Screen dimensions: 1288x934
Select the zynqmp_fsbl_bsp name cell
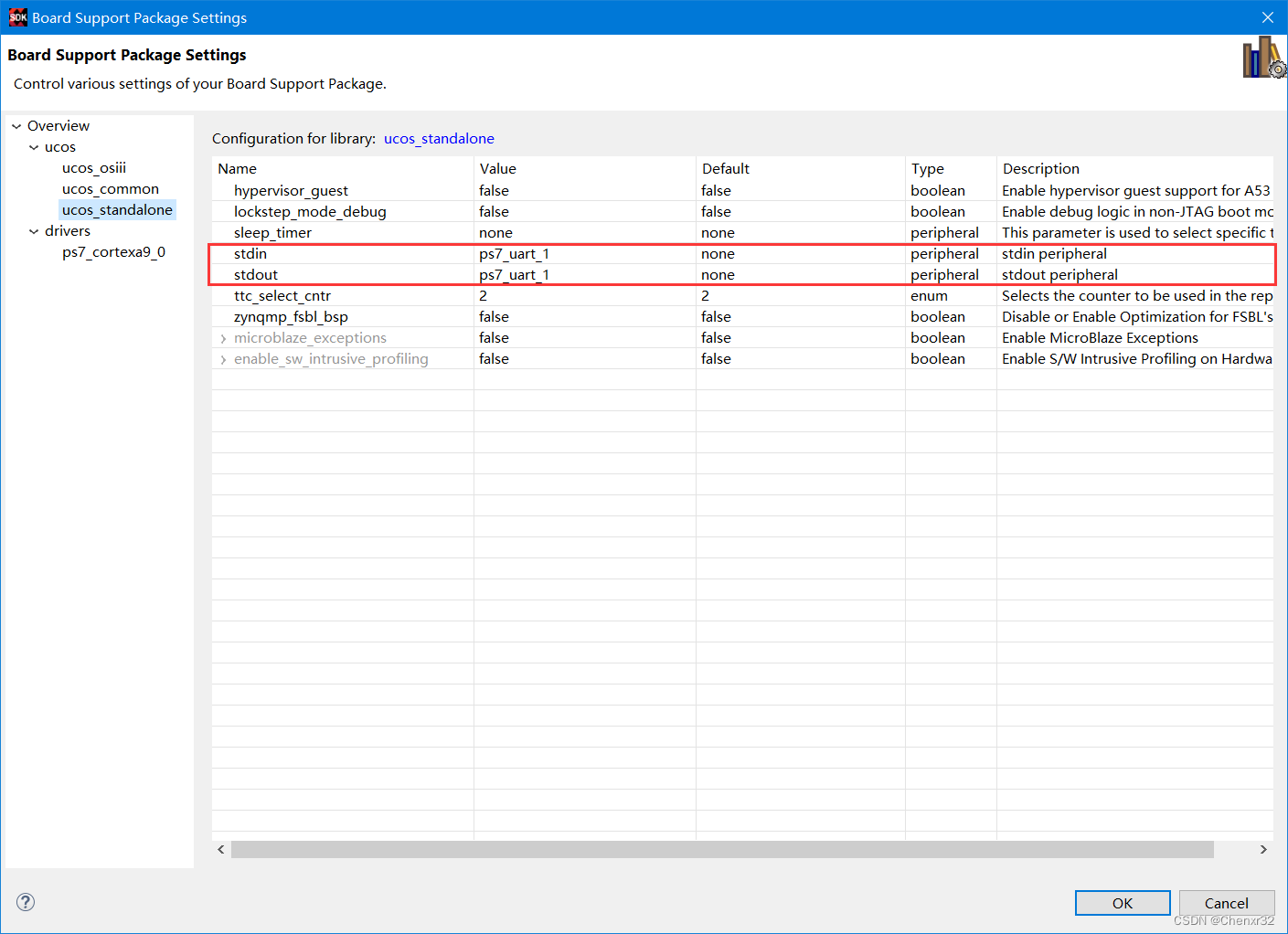[x=343, y=317]
